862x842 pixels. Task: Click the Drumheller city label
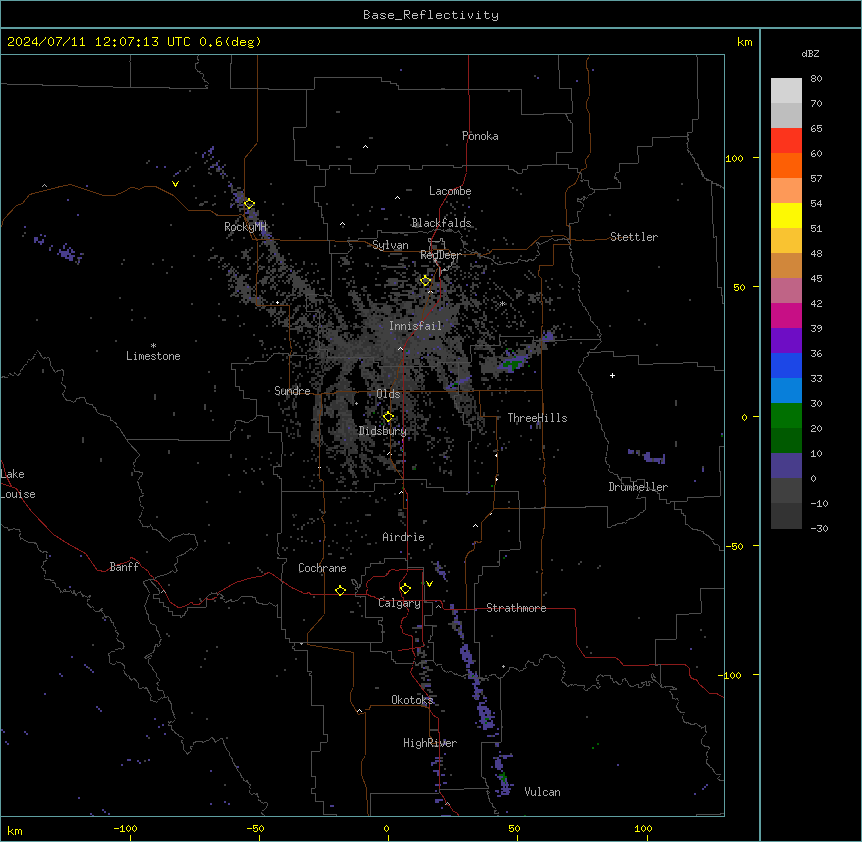(x=638, y=487)
